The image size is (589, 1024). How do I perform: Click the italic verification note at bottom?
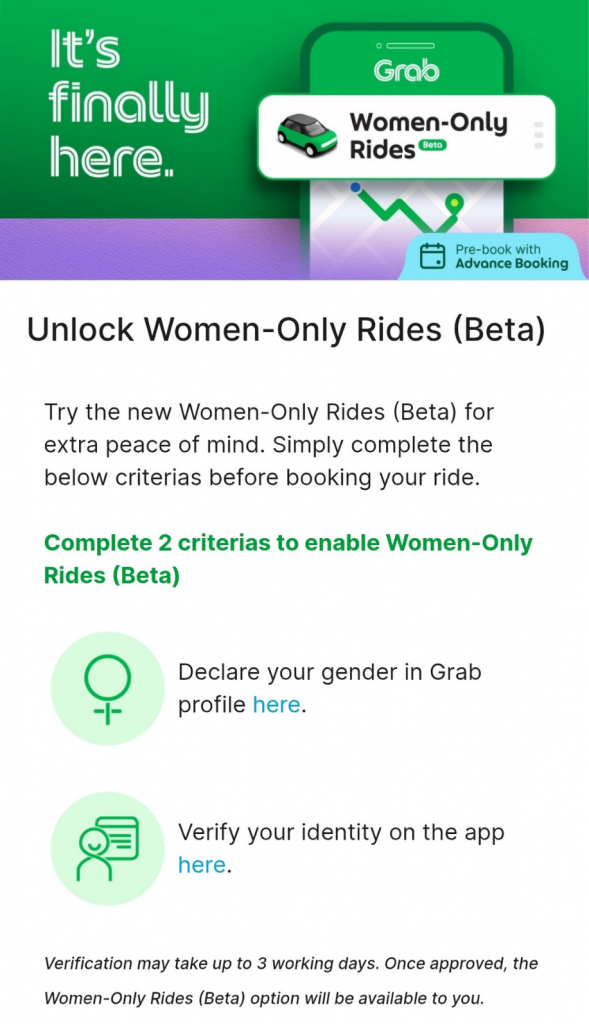291,981
